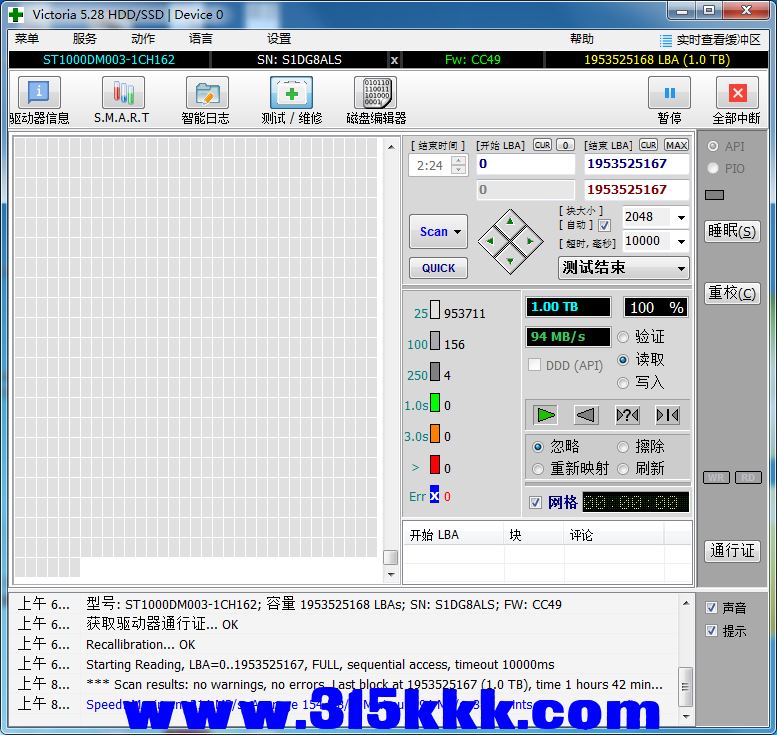
Task: Click CUR button beside start LBA
Action: [542, 145]
